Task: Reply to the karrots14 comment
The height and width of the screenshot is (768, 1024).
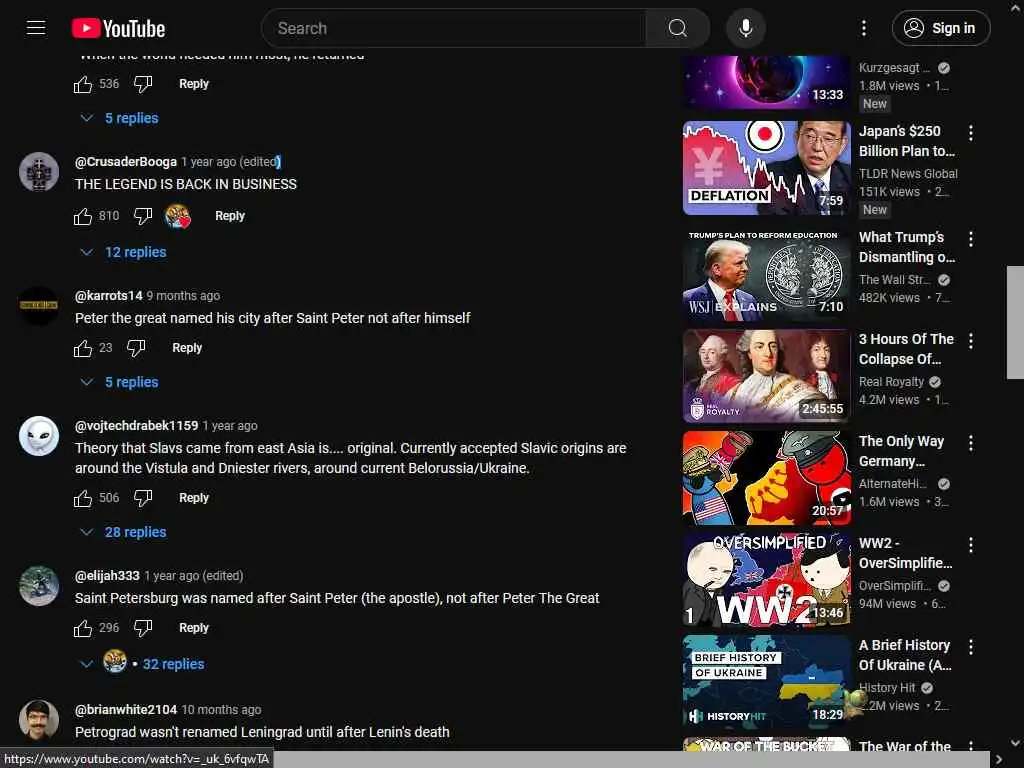Action: [x=187, y=348]
